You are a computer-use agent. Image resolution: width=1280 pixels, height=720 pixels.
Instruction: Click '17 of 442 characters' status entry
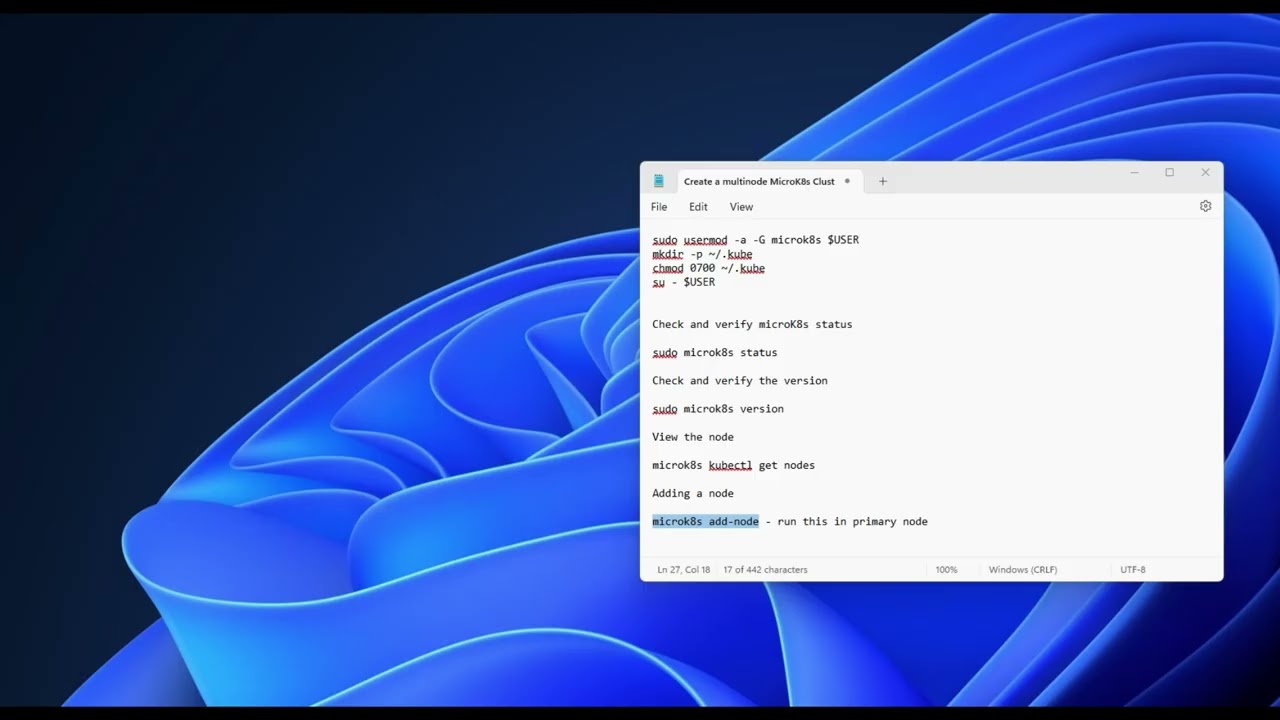(x=765, y=570)
